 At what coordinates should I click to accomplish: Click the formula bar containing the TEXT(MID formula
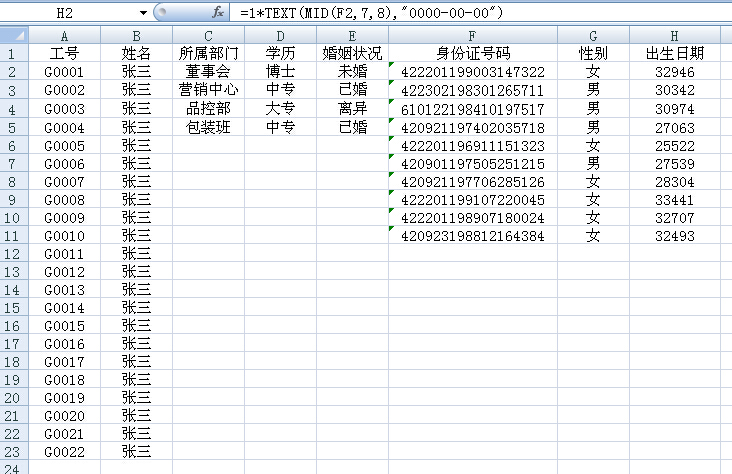480,13
